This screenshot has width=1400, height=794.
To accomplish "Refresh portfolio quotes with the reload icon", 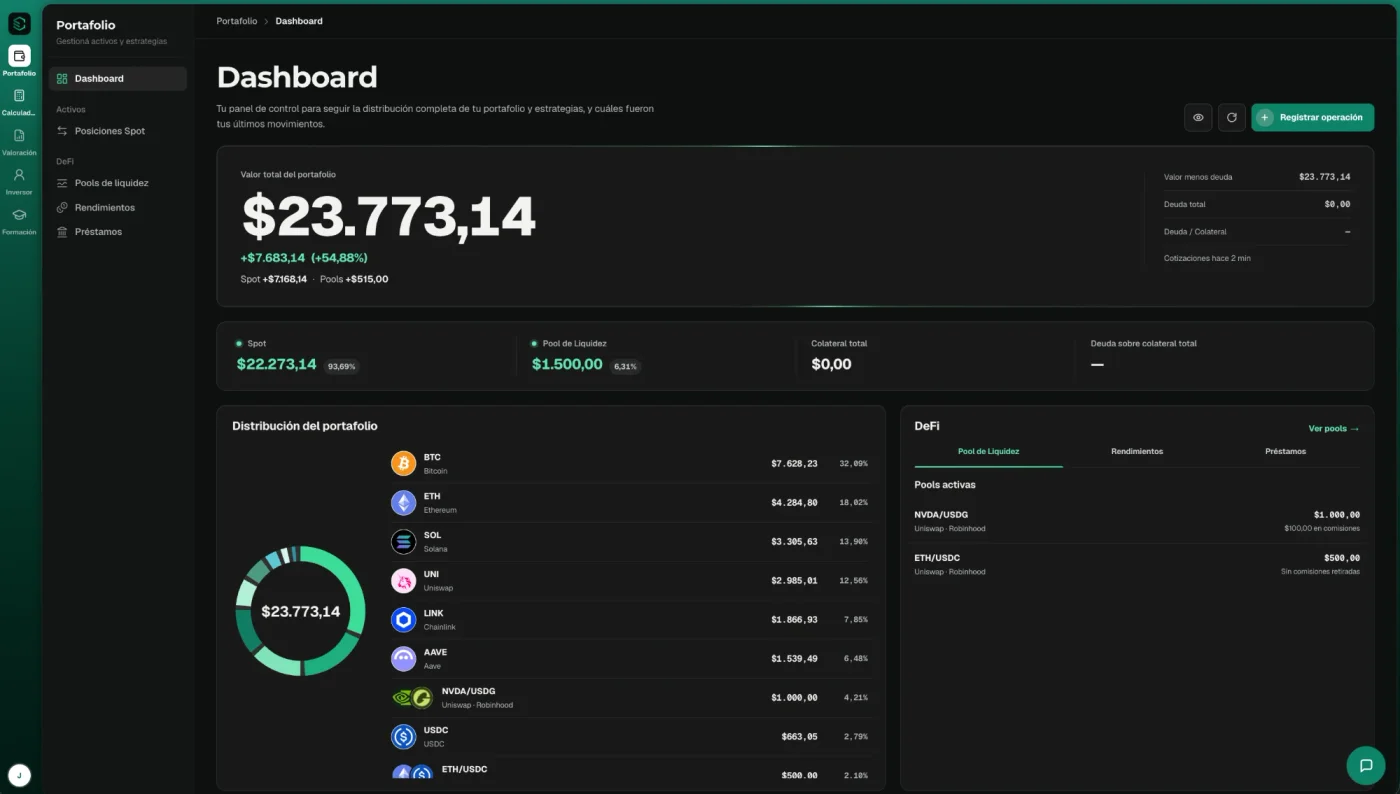I will pyautogui.click(x=1231, y=117).
